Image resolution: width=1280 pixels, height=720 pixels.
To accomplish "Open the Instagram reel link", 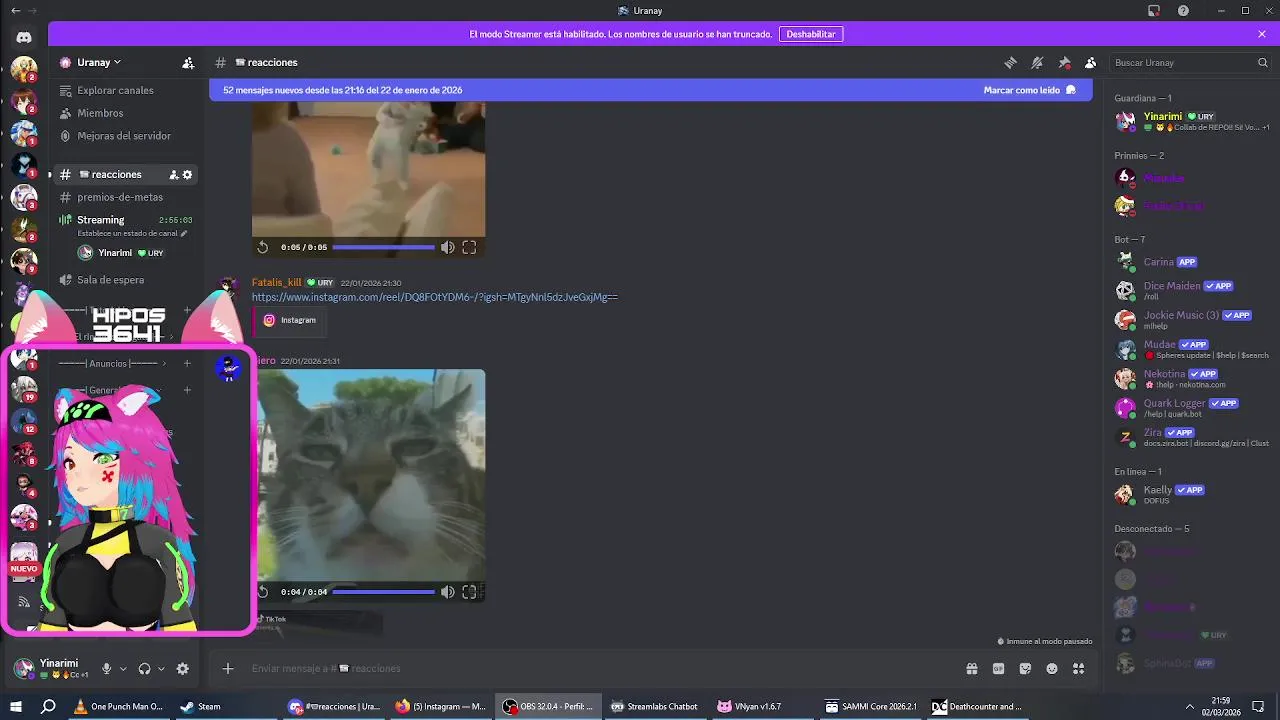I will pyautogui.click(x=434, y=297).
